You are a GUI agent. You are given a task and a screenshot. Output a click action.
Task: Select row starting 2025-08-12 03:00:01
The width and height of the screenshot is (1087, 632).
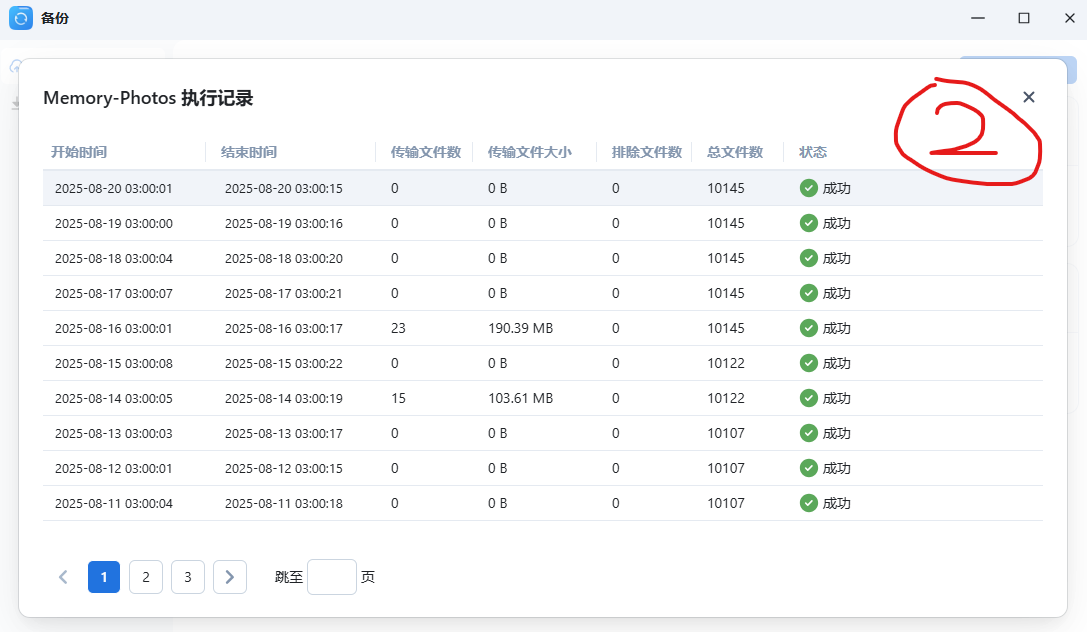point(543,468)
